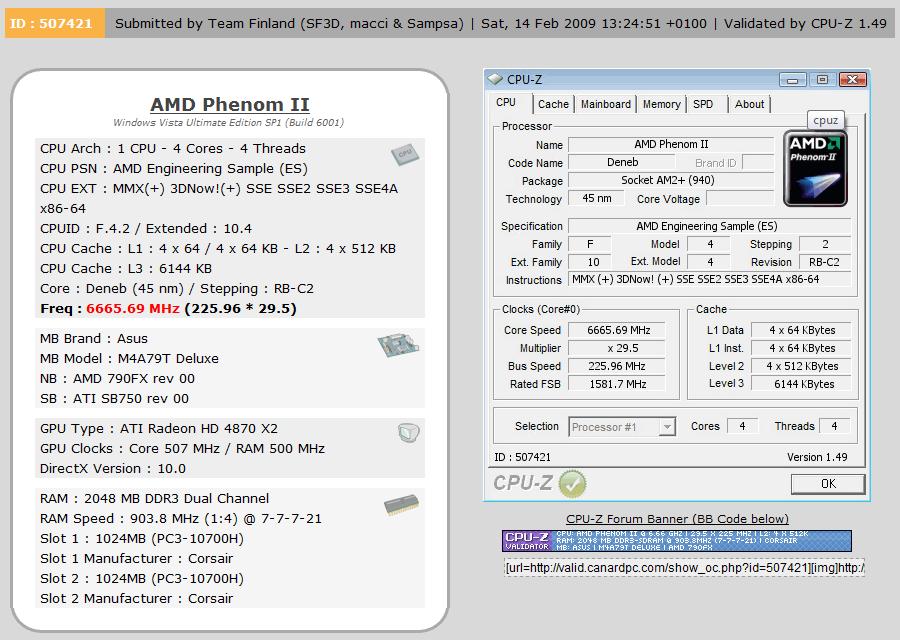The image size is (900, 640).
Task: Click the monitor icon beside GPU Type
Action: click(409, 432)
